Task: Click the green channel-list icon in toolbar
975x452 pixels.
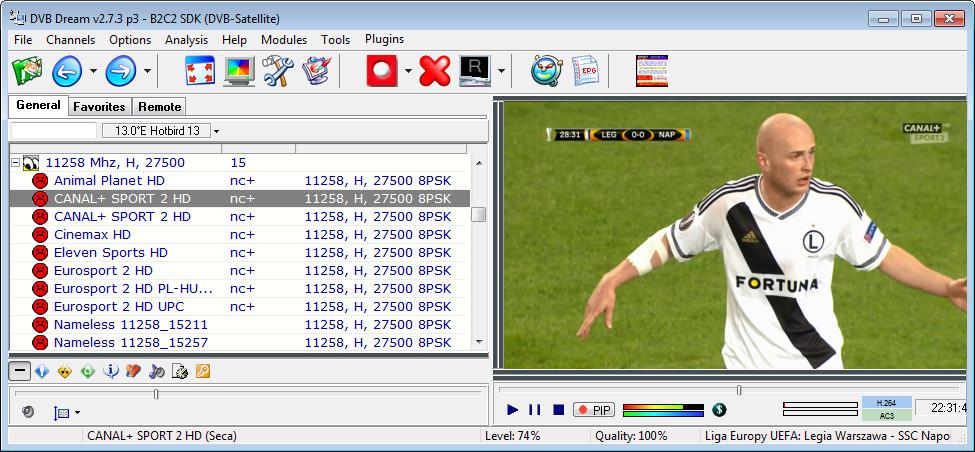Action: [x=27, y=71]
